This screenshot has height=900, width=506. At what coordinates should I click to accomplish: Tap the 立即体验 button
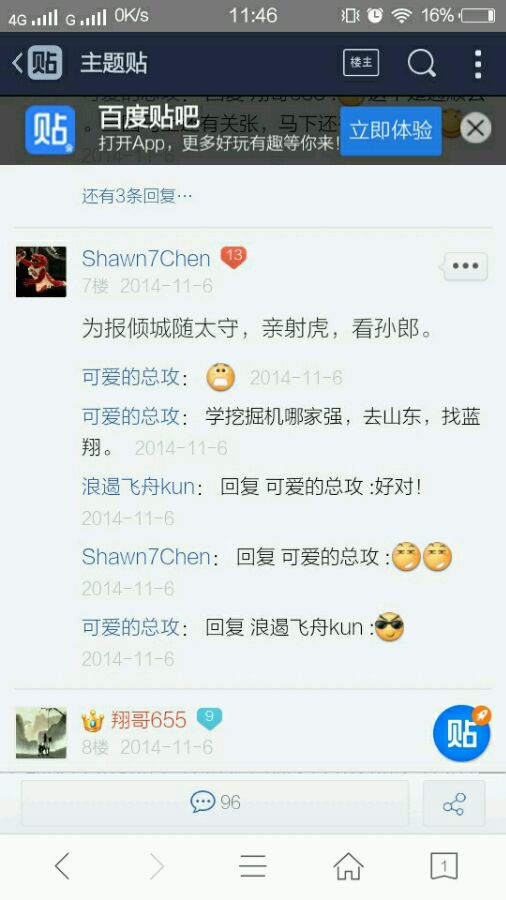391,130
